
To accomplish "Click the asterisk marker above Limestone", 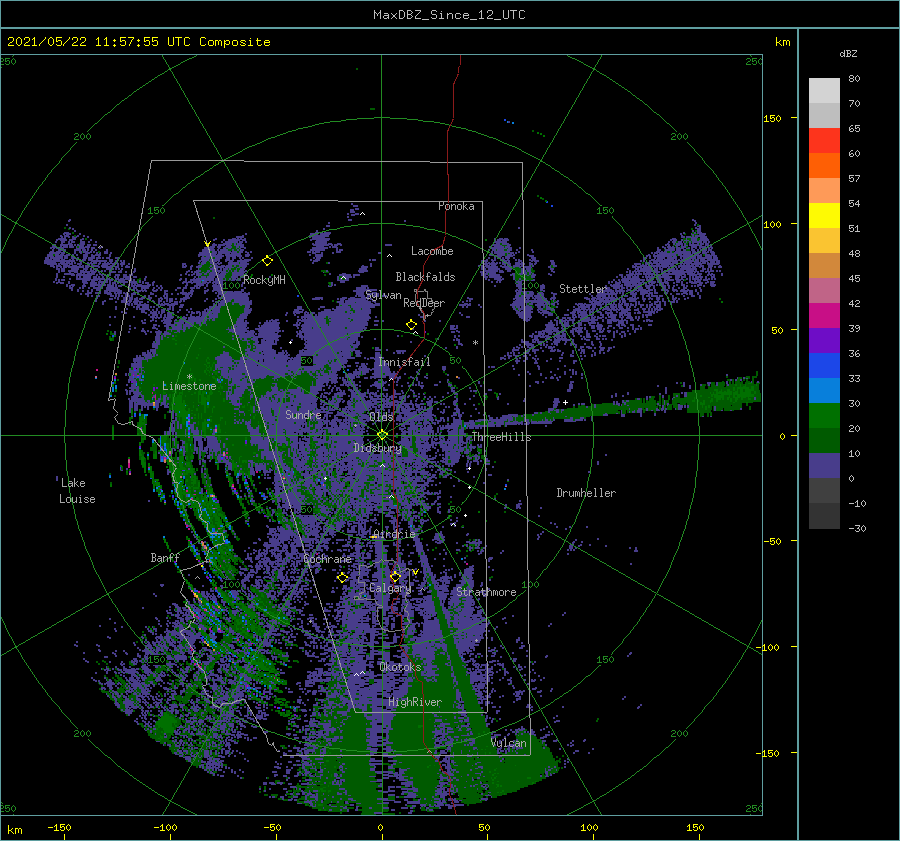I will (x=189, y=377).
